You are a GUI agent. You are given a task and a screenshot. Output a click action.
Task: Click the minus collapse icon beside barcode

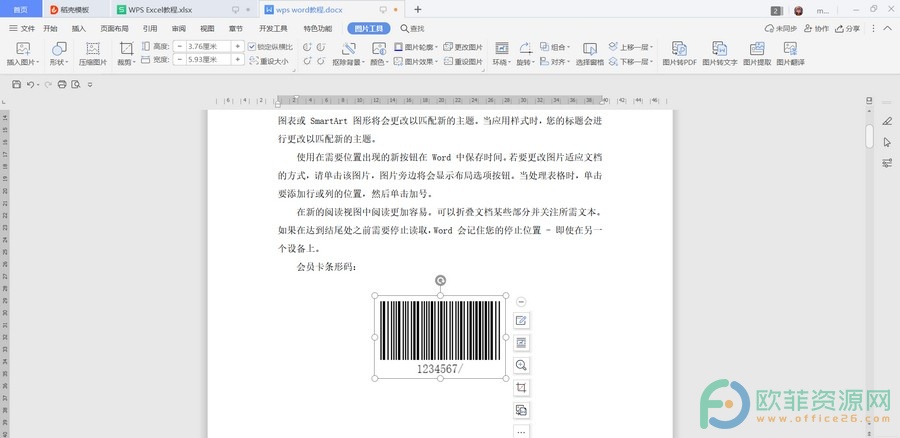point(521,302)
